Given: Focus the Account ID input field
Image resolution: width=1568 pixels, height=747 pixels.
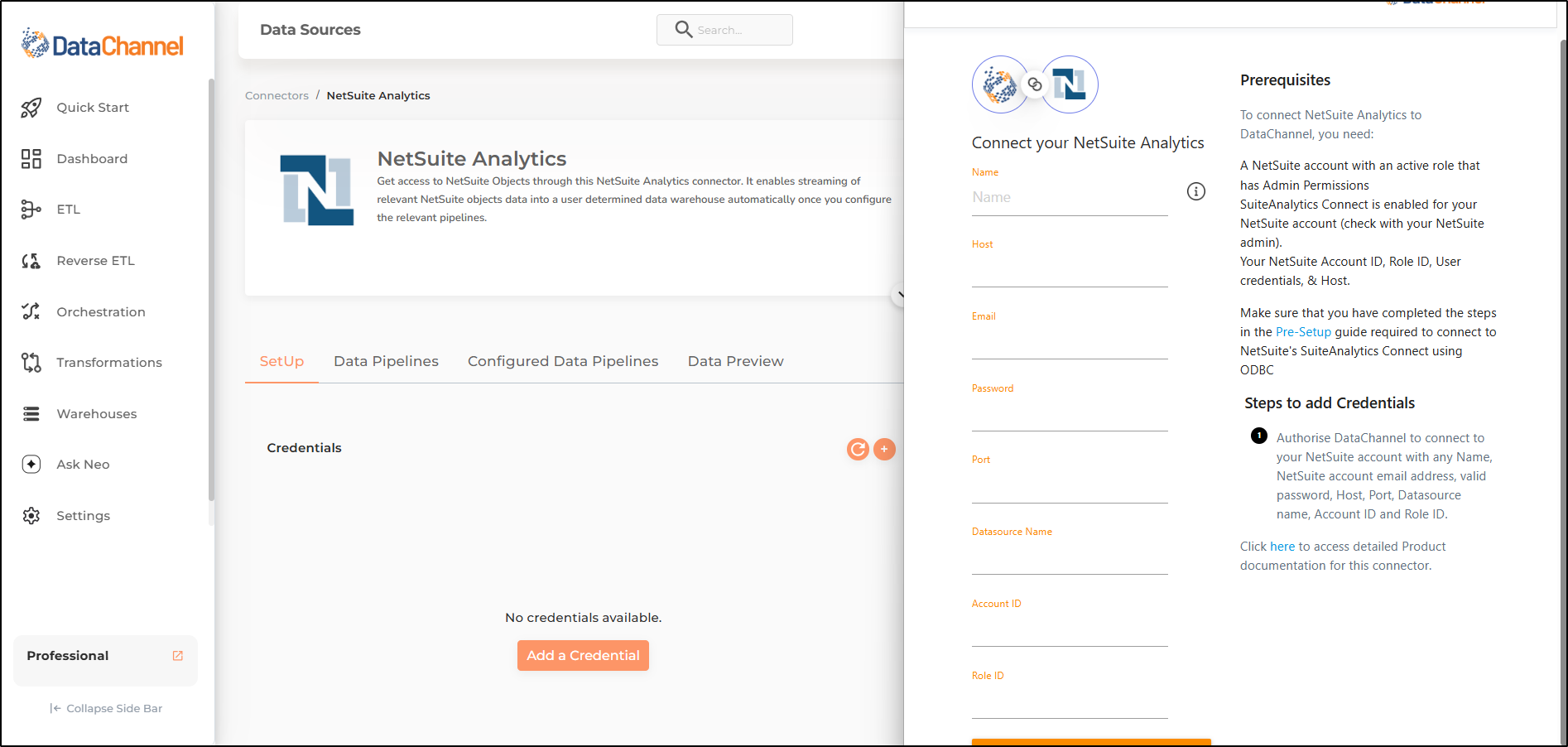Looking at the screenshot, I should 1070,629.
